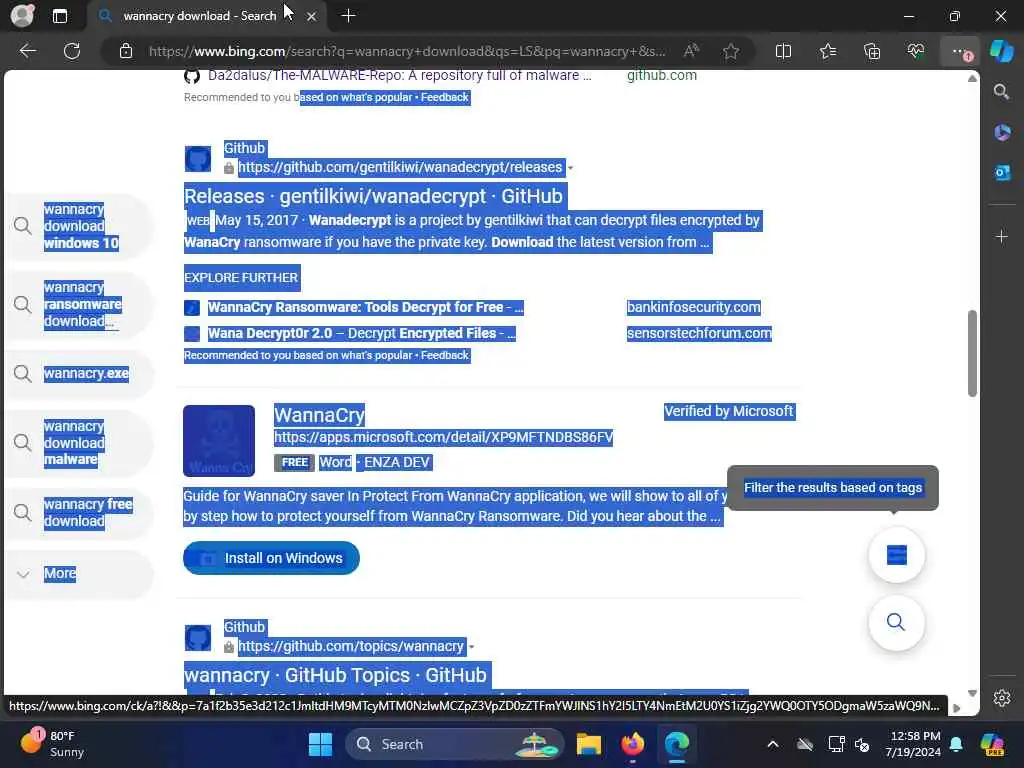Open Browser essentials heart icon
Screen dimensions: 1024x768
coord(916,51)
